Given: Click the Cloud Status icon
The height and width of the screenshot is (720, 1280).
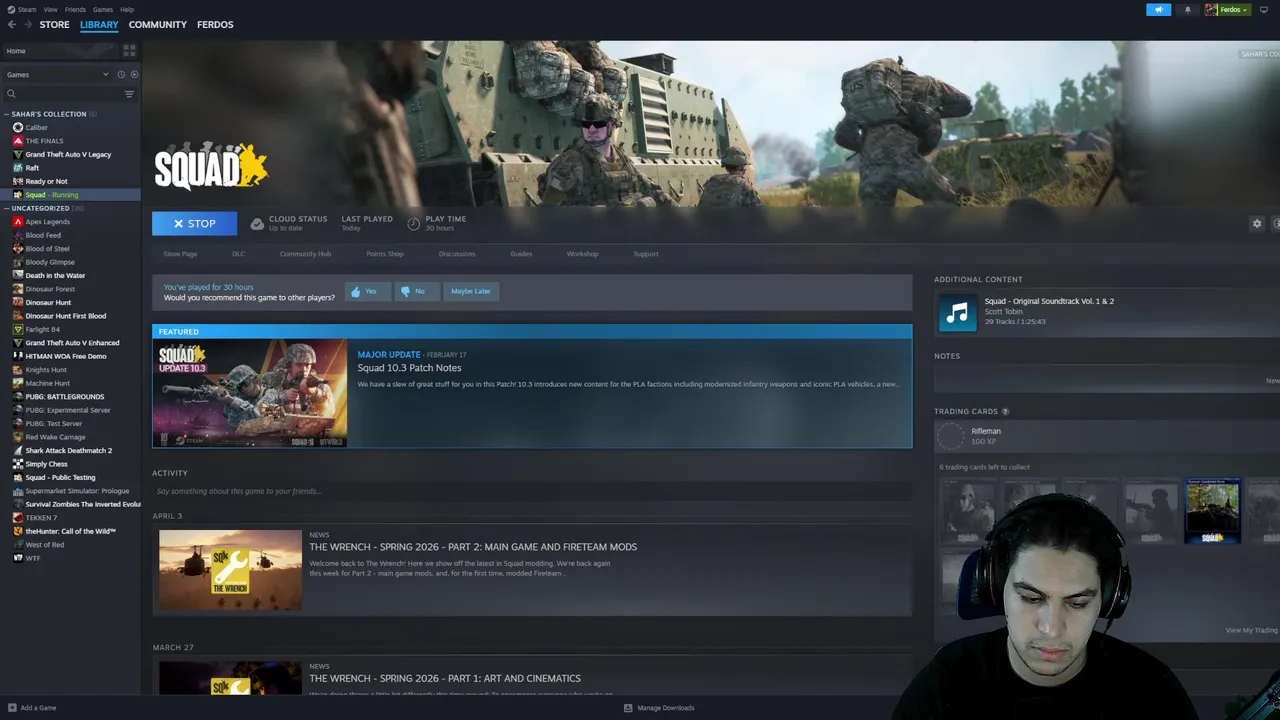Looking at the screenshot, I should 257,223.
